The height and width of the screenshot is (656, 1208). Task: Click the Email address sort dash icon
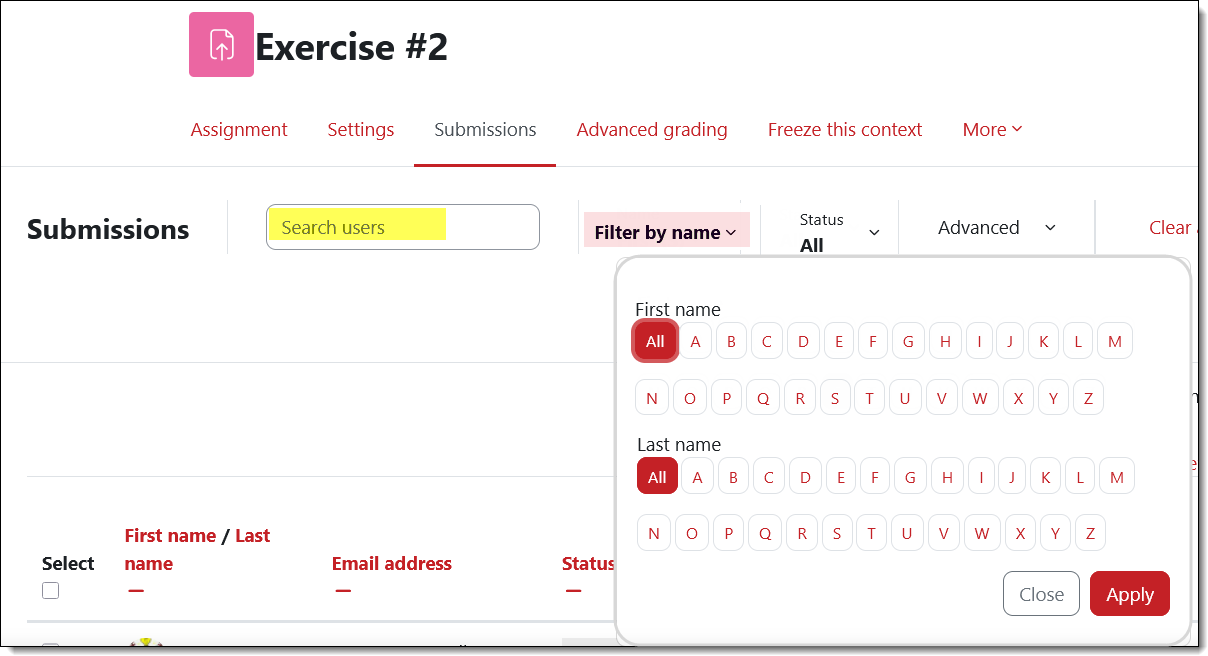click(343, 591)
